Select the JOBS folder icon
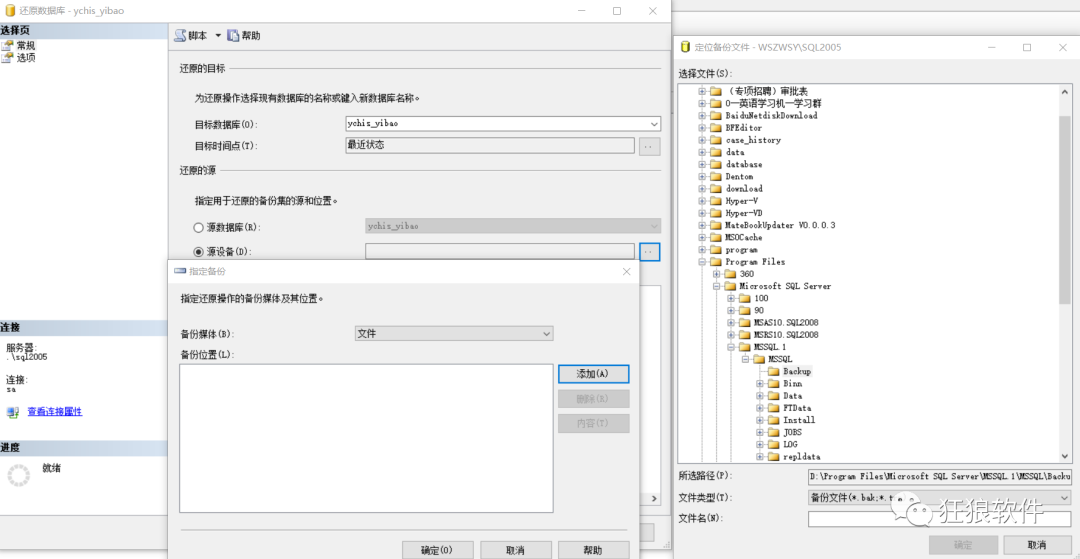 click(773, 432)
